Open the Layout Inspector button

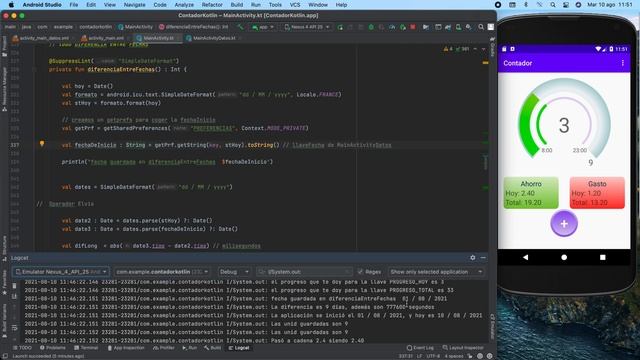[x=463, y=348]
